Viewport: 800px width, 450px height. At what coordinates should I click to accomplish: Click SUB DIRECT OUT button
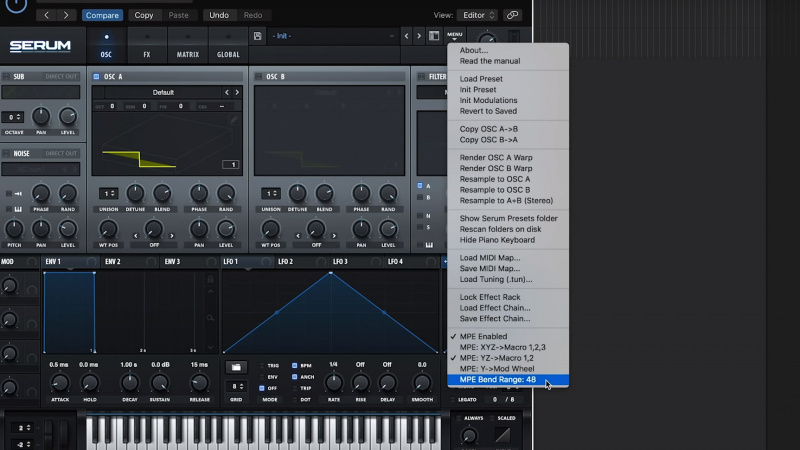click(x=61, y=77)
